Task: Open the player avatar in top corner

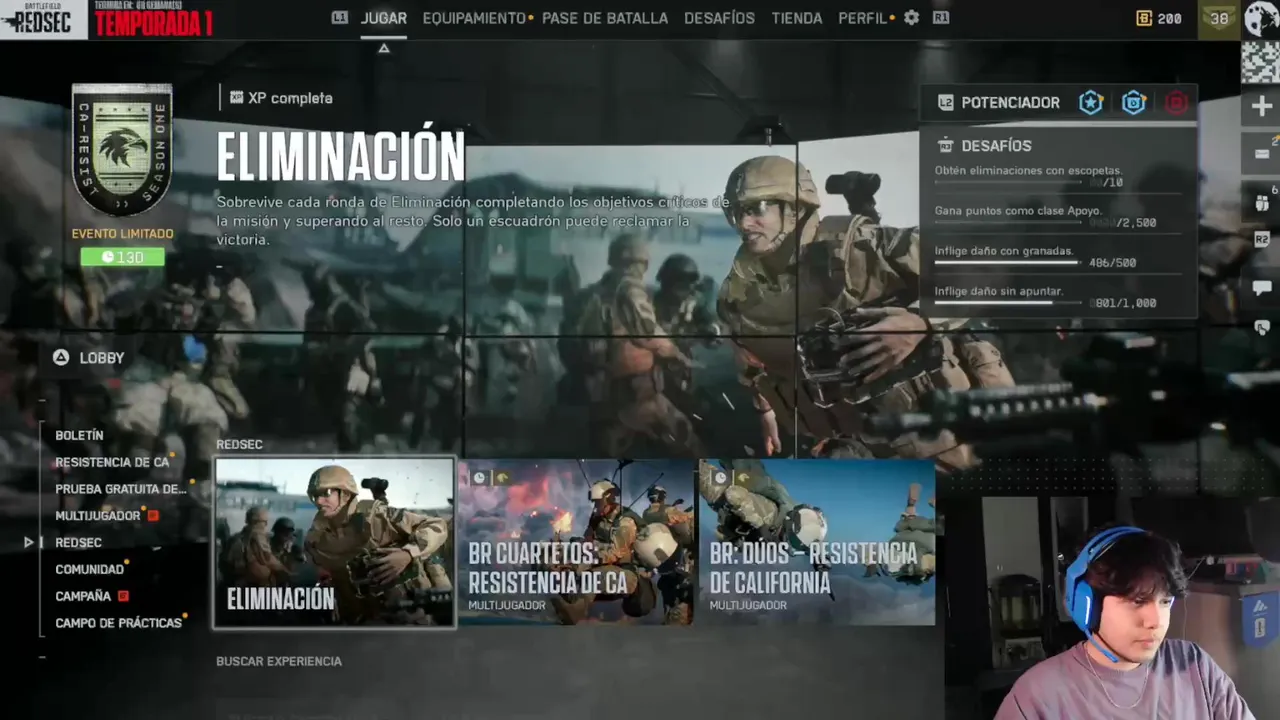Action: 1261,19
